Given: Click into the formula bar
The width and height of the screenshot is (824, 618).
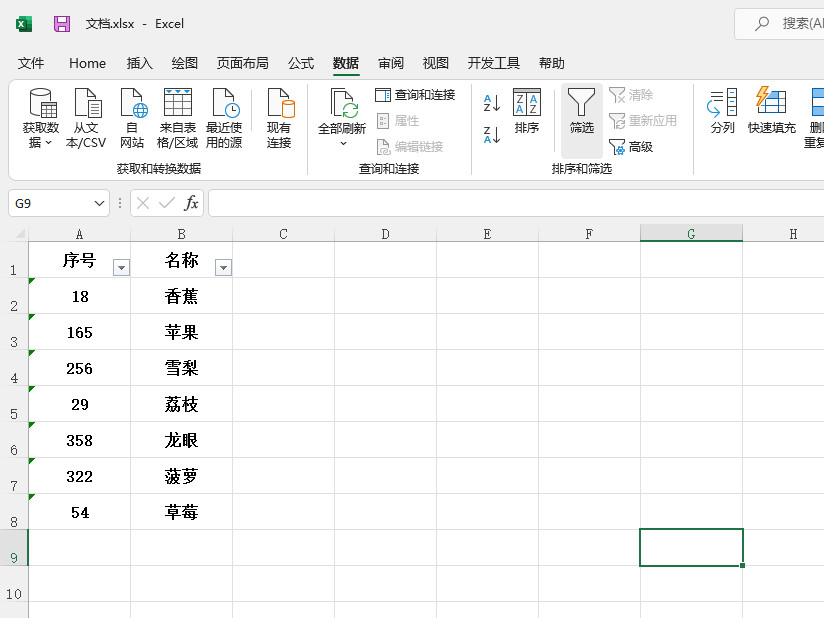Looking at the screenshot, I should click(516, 203).
